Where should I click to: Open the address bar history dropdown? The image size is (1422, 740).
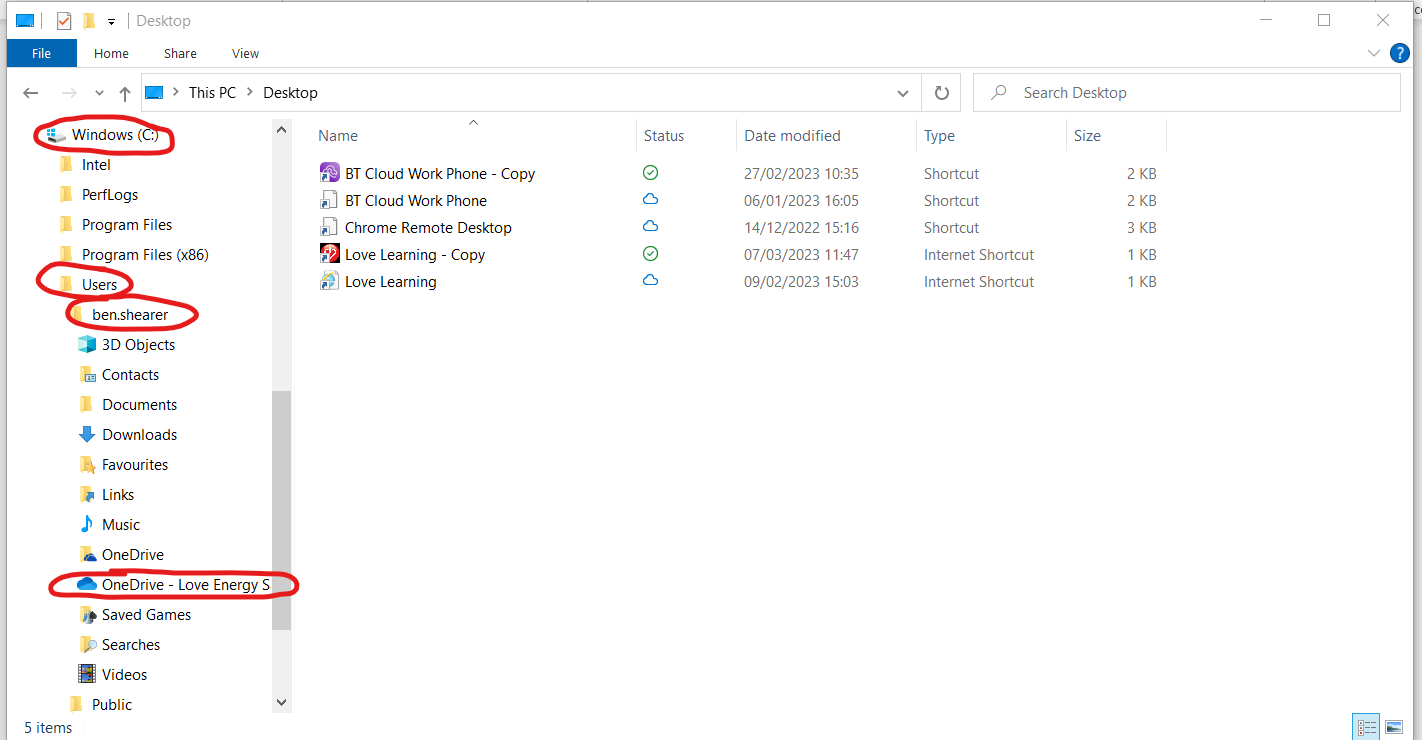[x=903, y=93]
